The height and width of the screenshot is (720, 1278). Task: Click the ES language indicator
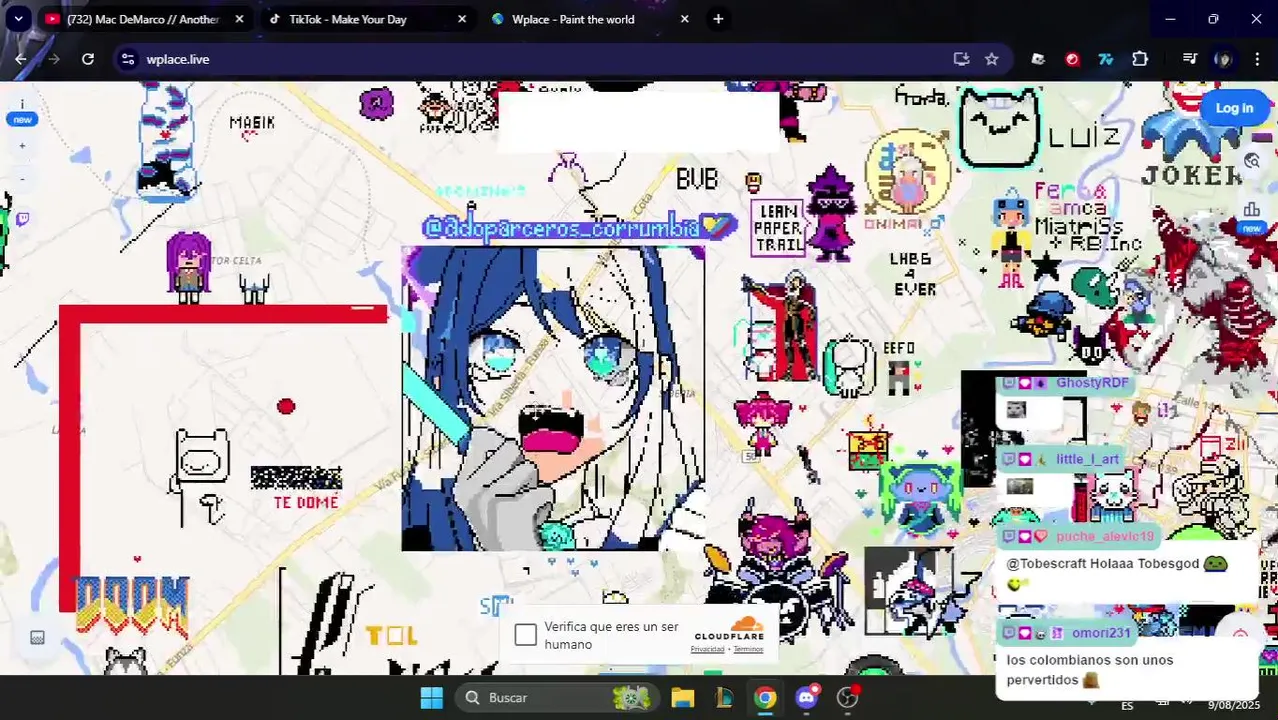[x=1127, y=706]
